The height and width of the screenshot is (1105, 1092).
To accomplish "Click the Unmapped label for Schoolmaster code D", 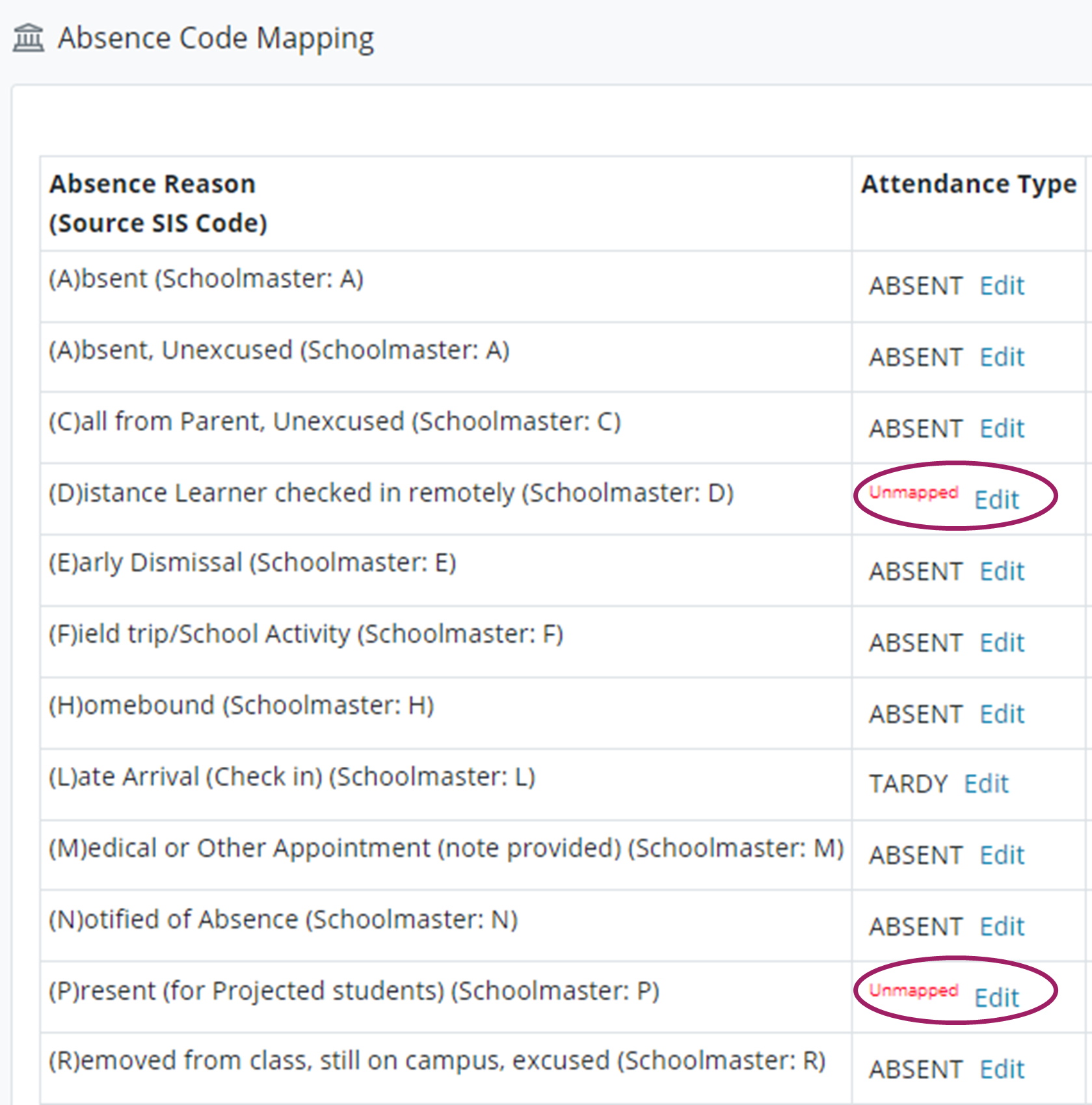I will 913,492.
